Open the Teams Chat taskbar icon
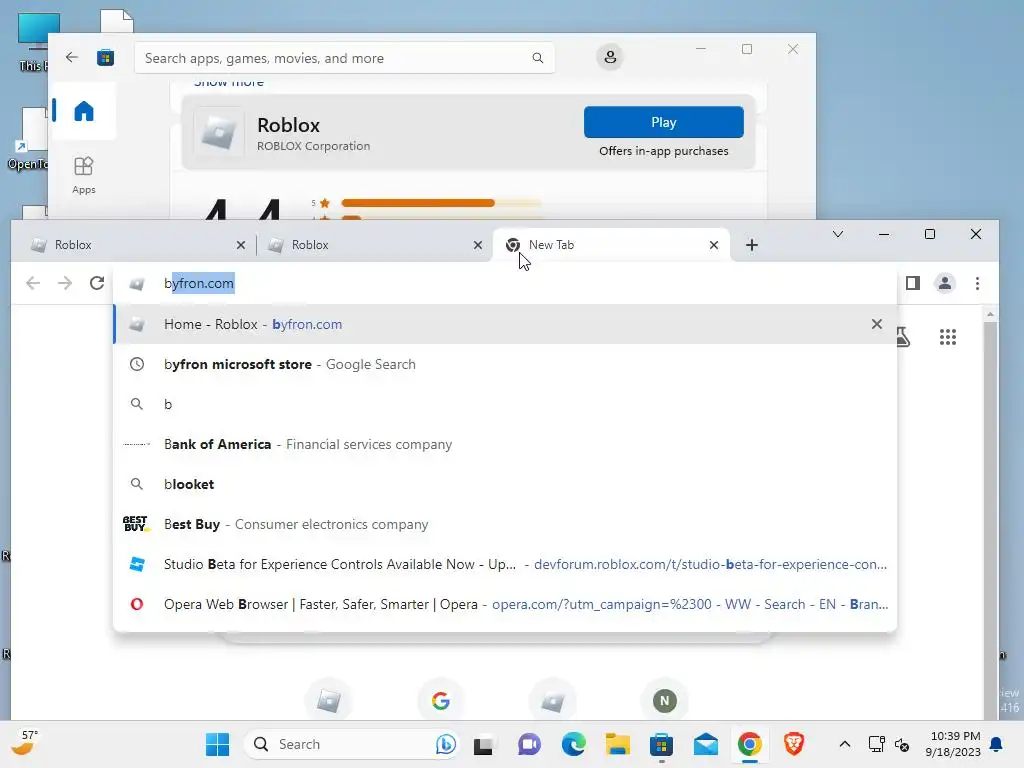The height and width of the screenshot is (768, 1024). point(529,744)
